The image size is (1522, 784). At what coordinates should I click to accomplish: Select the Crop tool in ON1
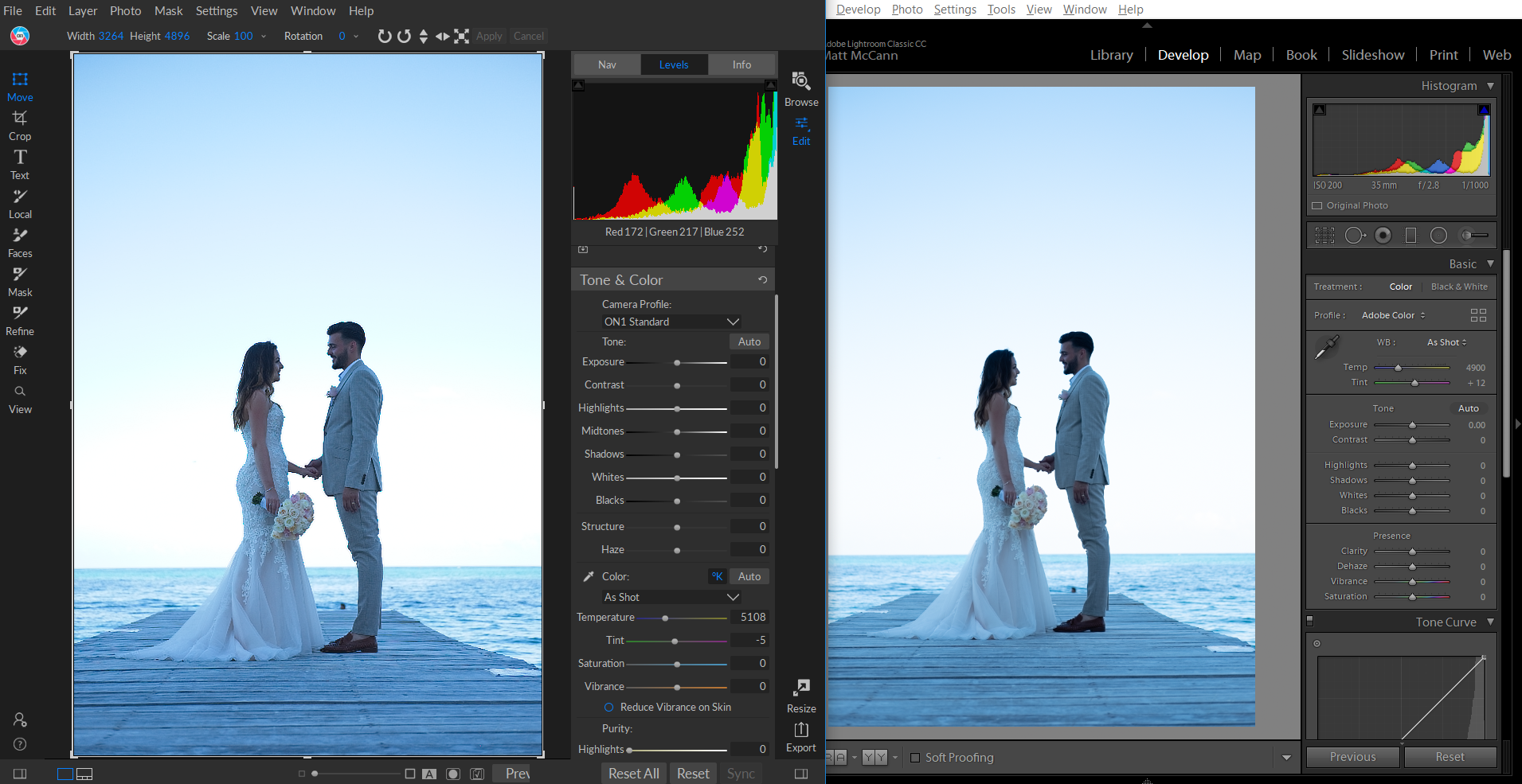tap(20, 125)
